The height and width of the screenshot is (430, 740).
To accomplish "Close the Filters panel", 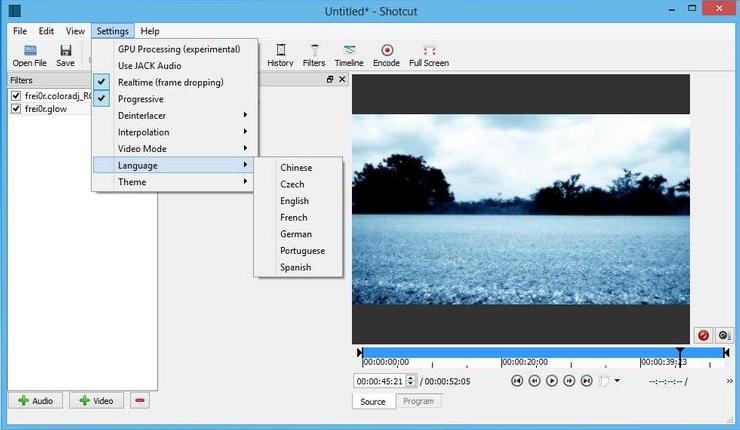I will pyautogui.click(x=342, y=79).
